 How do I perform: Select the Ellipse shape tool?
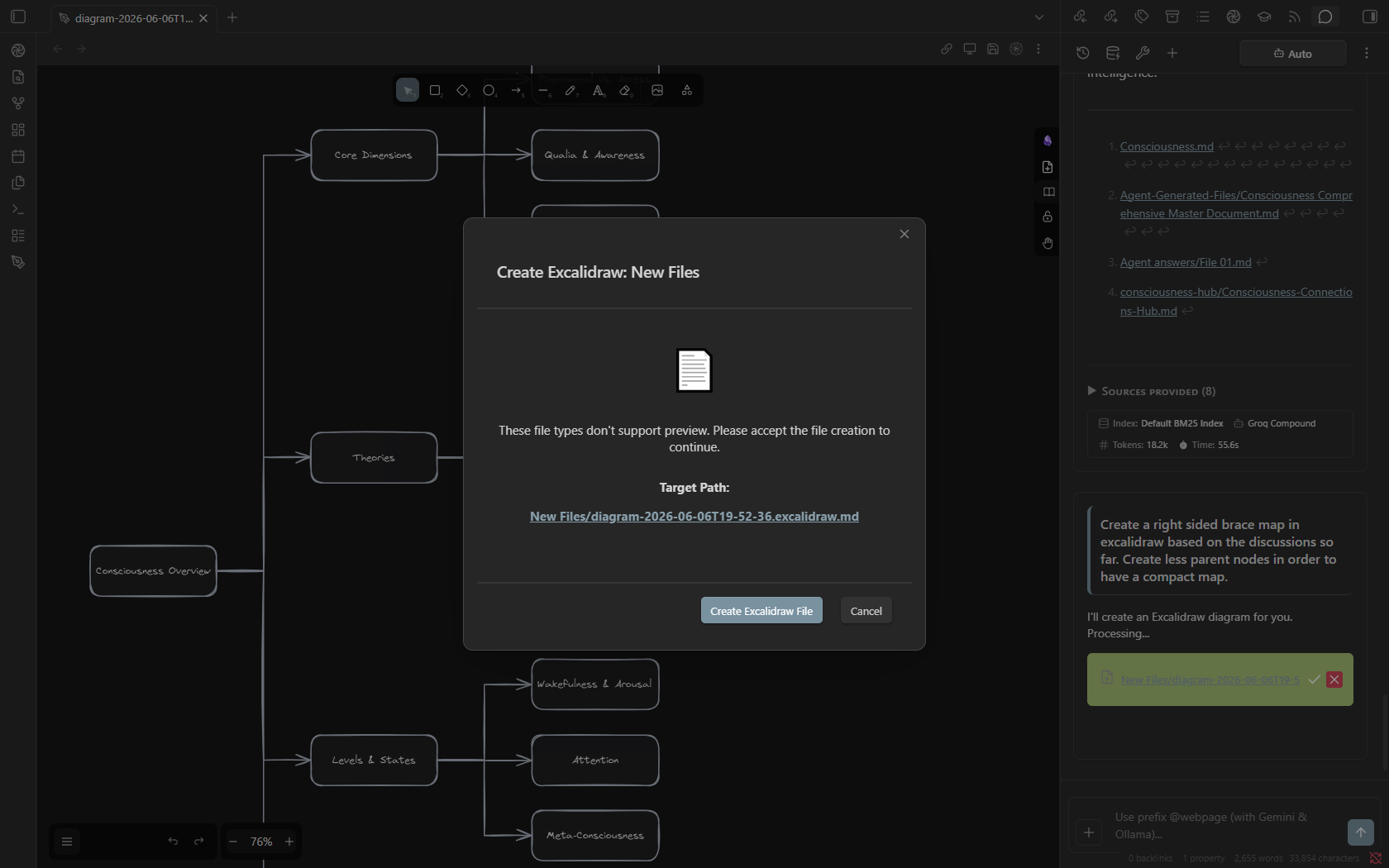click(489, 90)
